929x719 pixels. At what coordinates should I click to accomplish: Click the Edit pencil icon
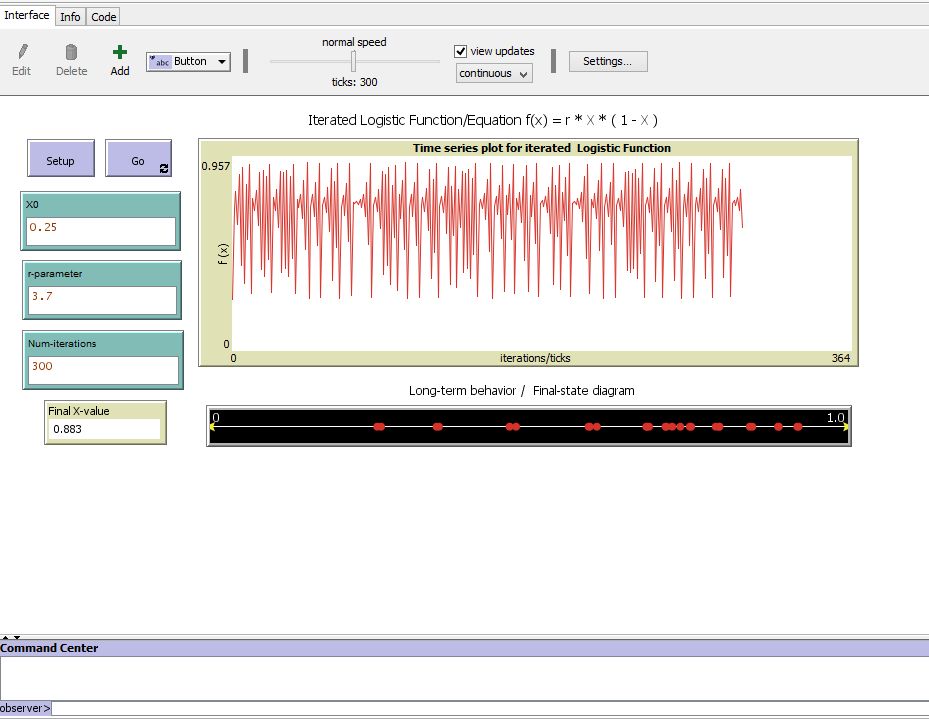pos(22,52)
